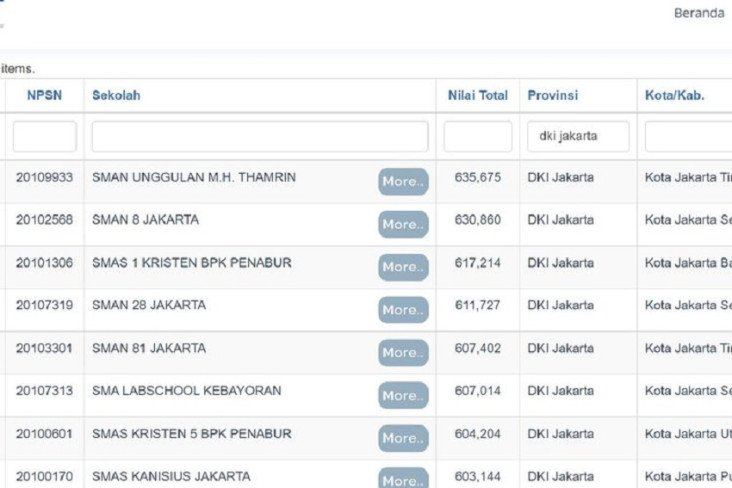The width and height of the screenshot is (732, 488).
Task: Sort by Nilai Total column header
Action: 478,95
